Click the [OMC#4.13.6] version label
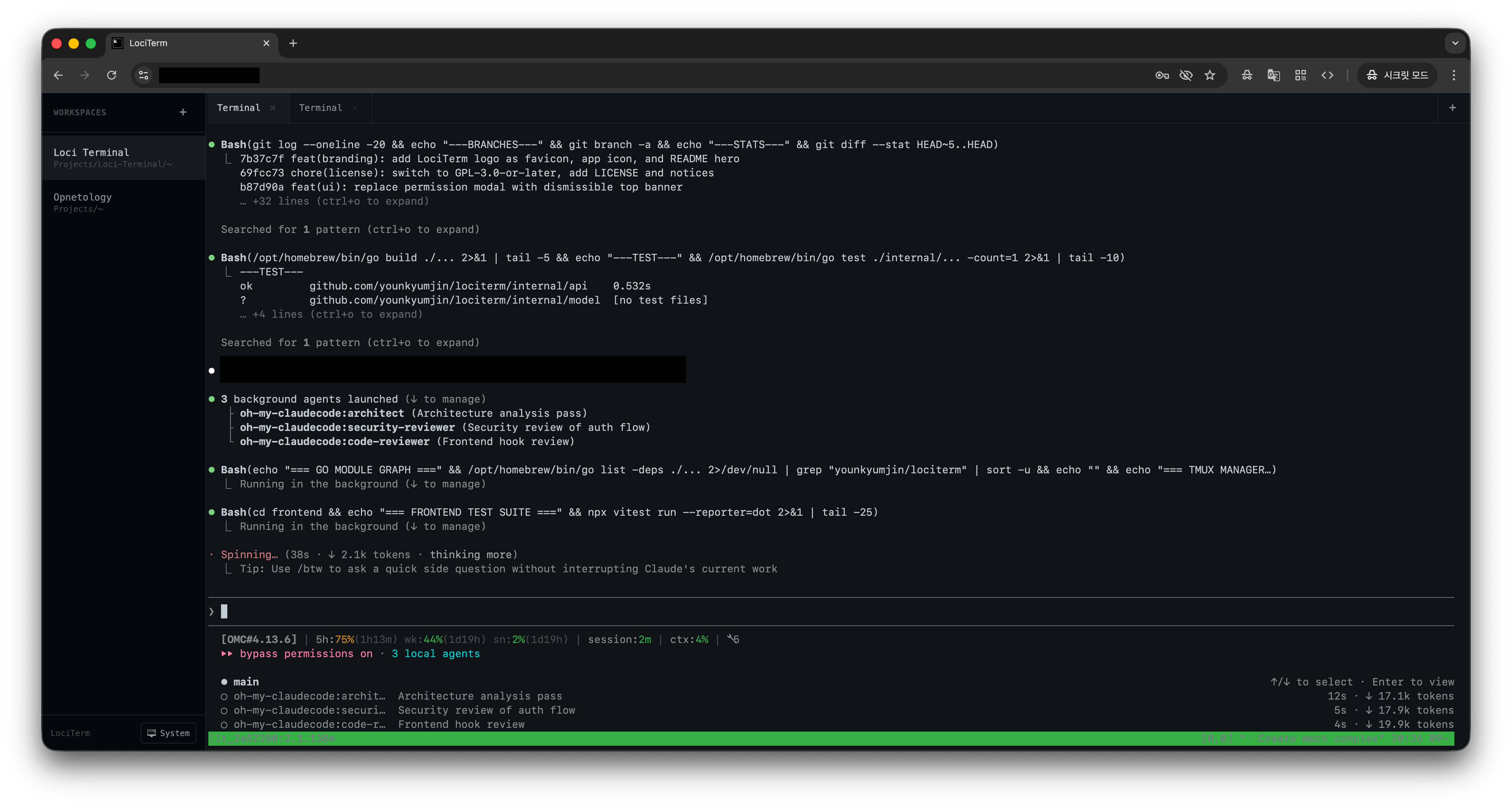The width and height of the screenshot is (1512, 806). [259, 639]
